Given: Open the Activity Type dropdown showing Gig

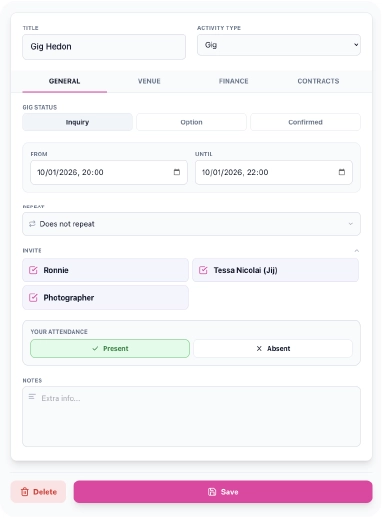Looking at the screenshot, I should coord(279,45).
